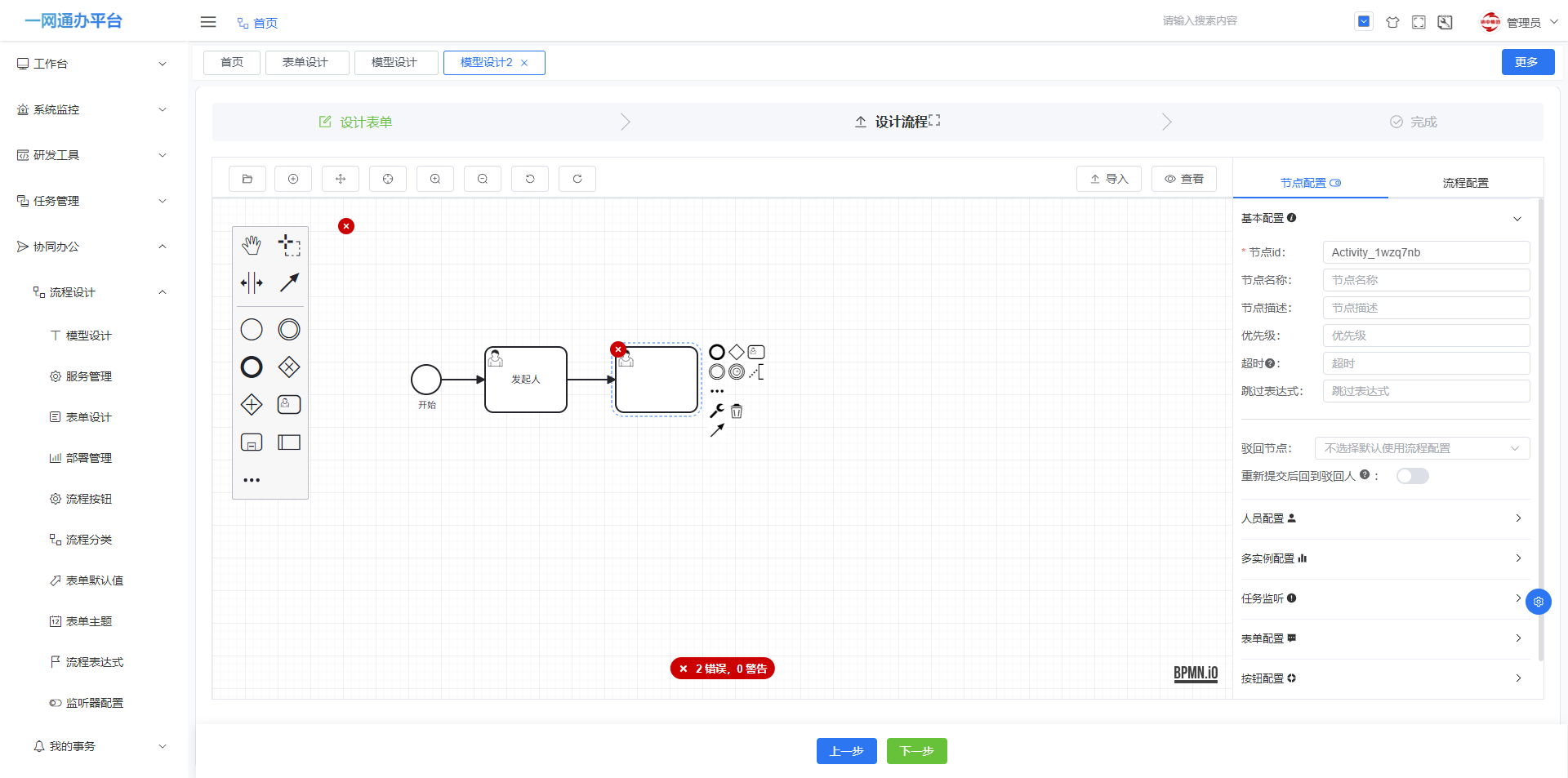Click the 优先级 input field
This screenshot has height=778, width=1568.
[x=1426, y=336]
